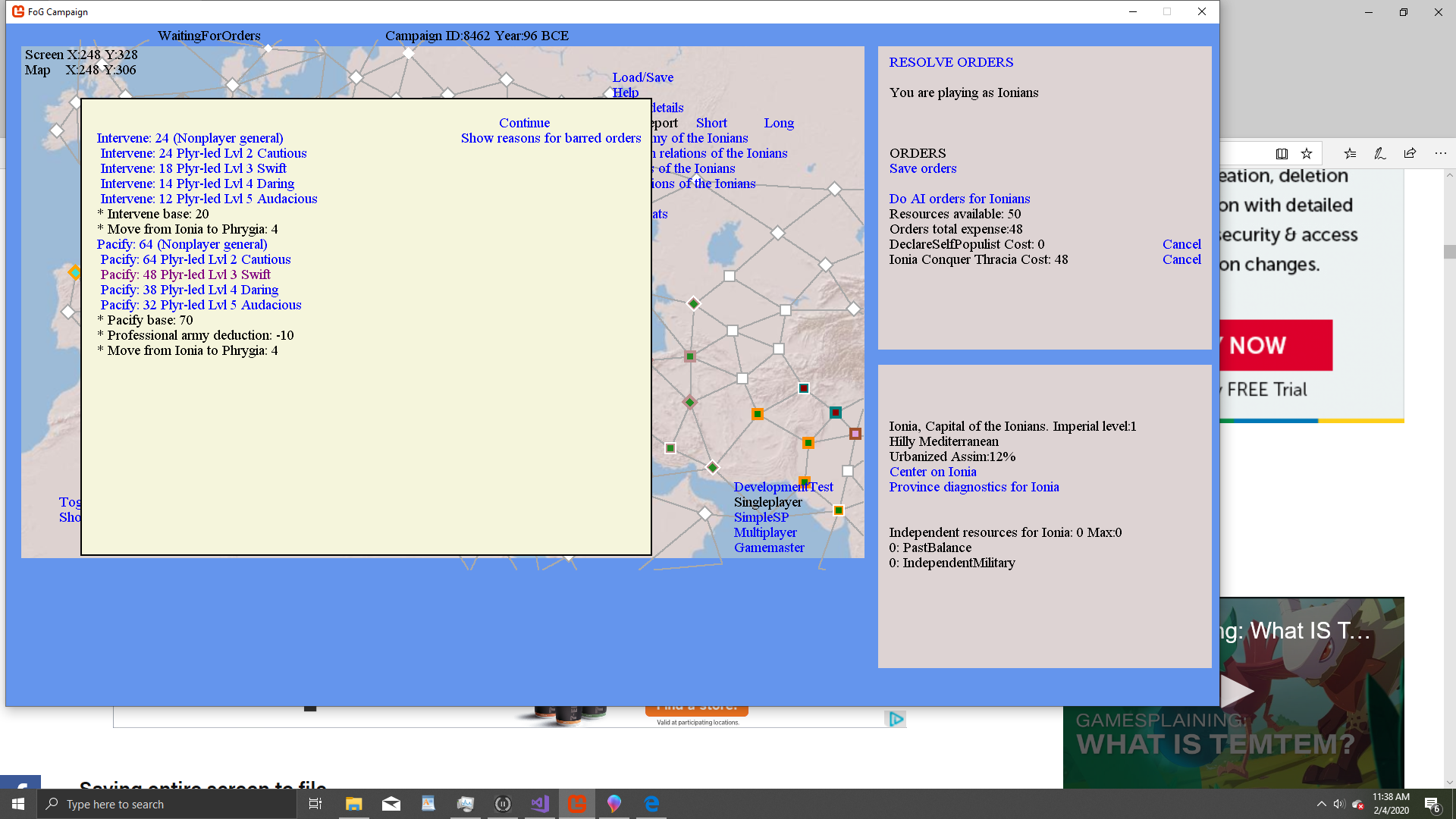Image resolution: width=1456 pixels, height=819 pixels.
Task: Choose Intervene 12 Plyr-led Lvl 5 Audacious
Action: coord(209,199)
